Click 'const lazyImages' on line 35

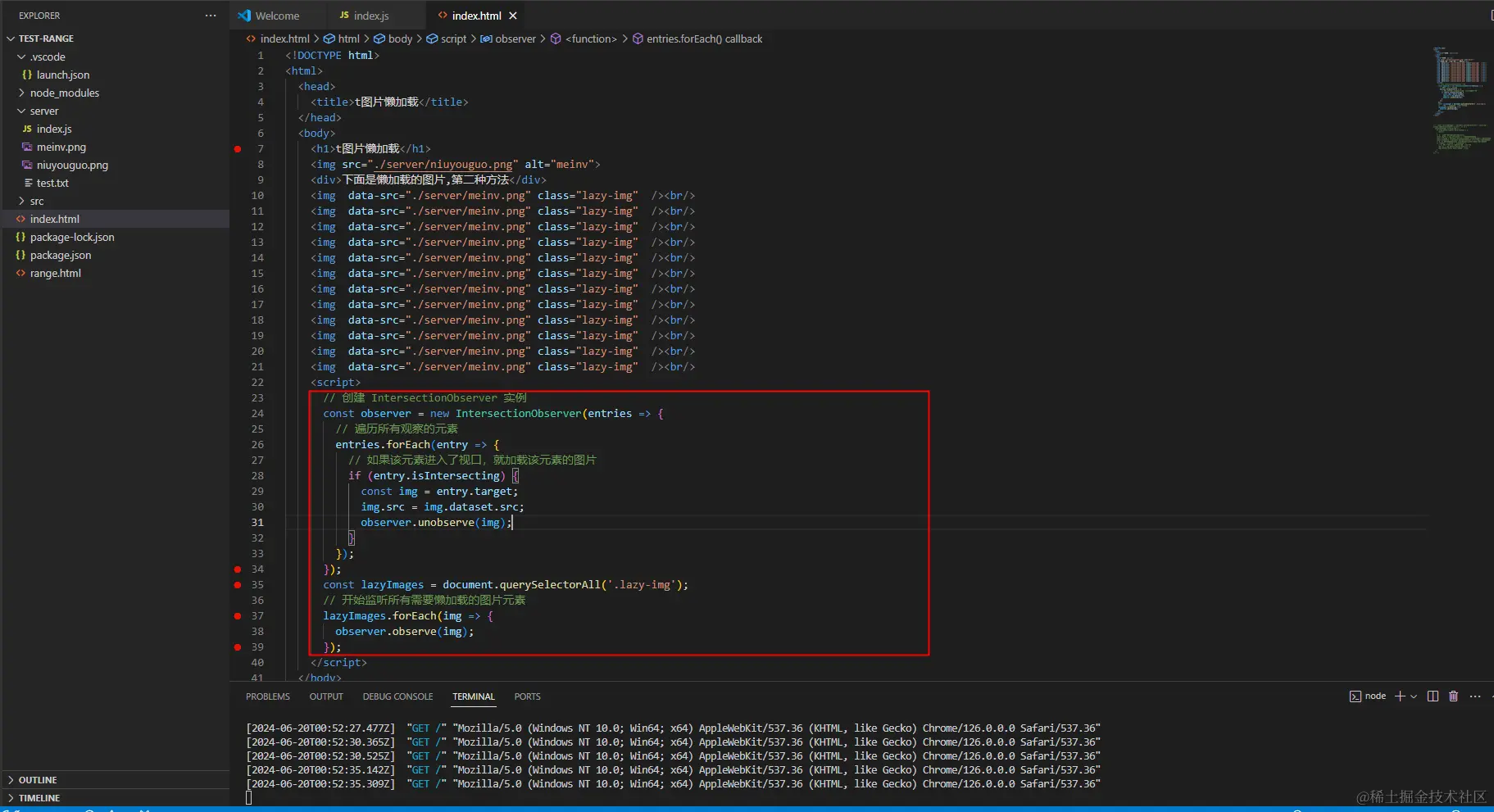[374, 585]
